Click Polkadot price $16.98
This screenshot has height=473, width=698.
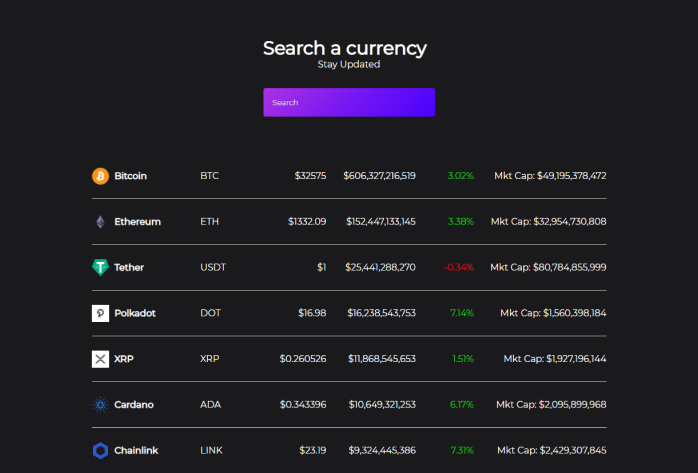click(x=312, y=313)
